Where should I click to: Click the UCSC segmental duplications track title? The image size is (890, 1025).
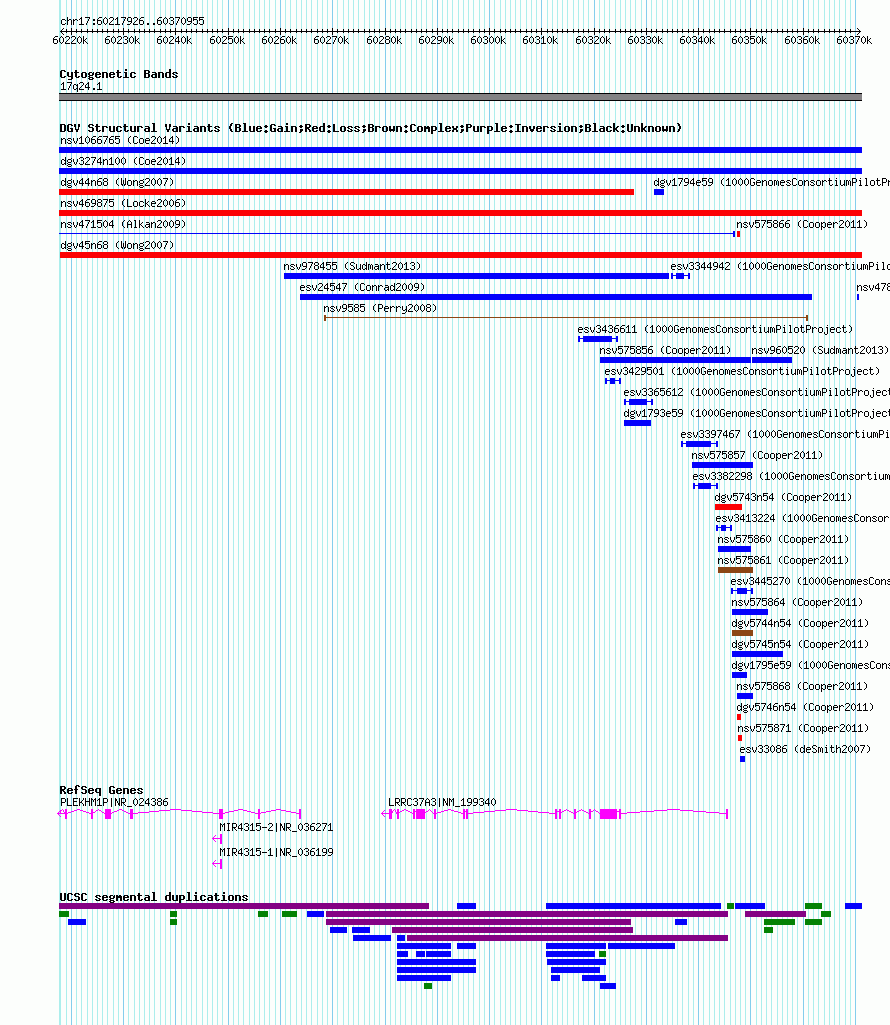pos(154,898)
